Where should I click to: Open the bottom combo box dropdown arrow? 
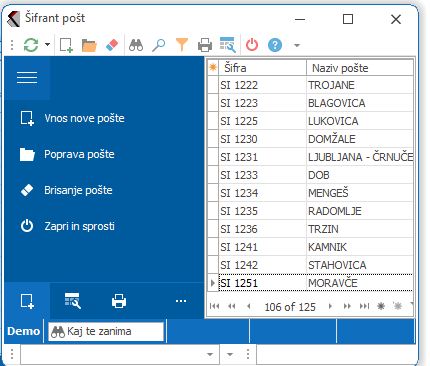coord(210,354)
